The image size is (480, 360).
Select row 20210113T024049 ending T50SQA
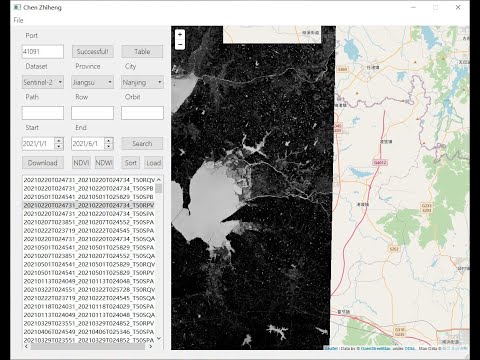(x=89, y=315)
